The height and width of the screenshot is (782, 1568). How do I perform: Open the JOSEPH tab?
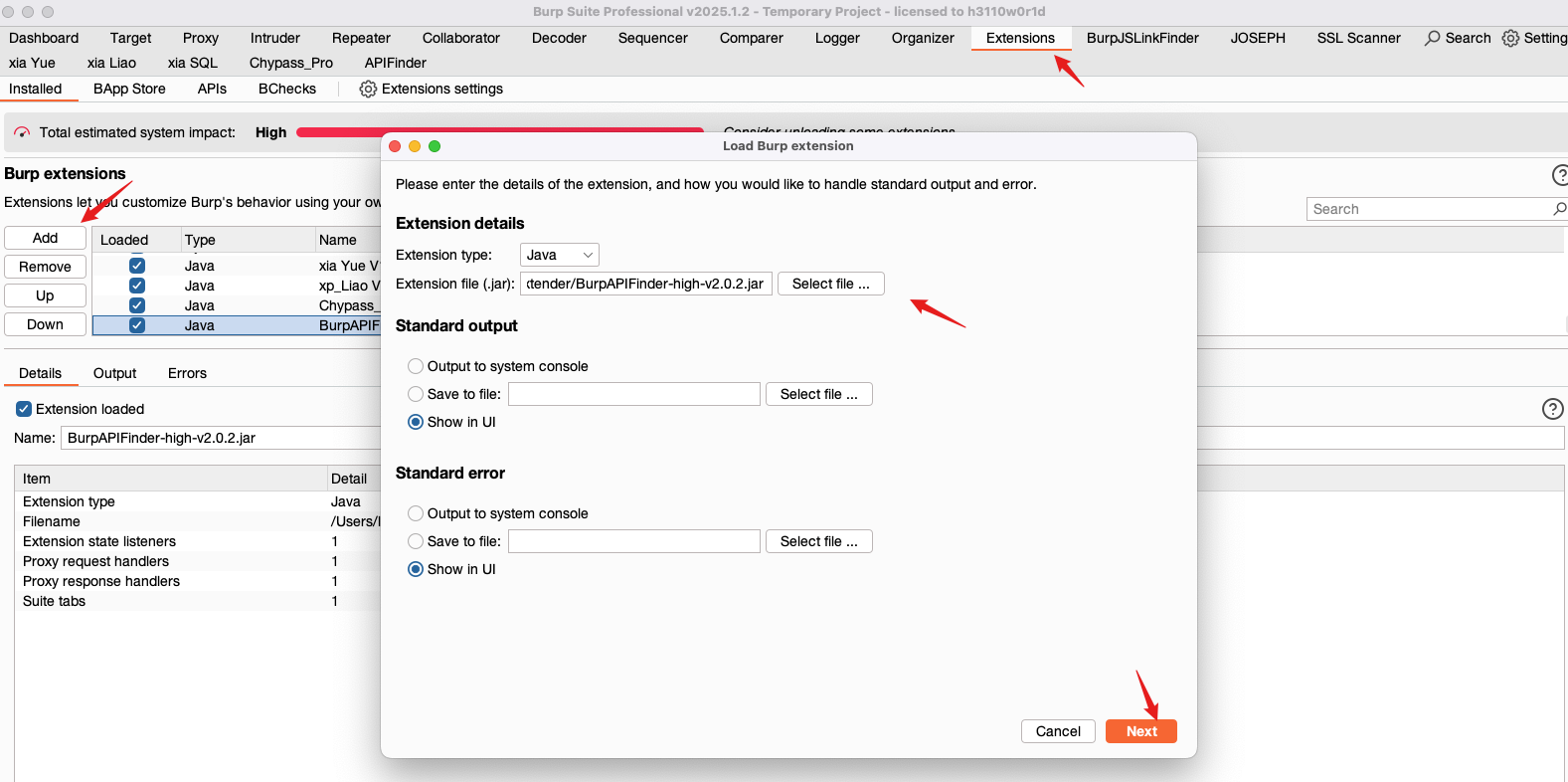click(x=1258, y=38)
